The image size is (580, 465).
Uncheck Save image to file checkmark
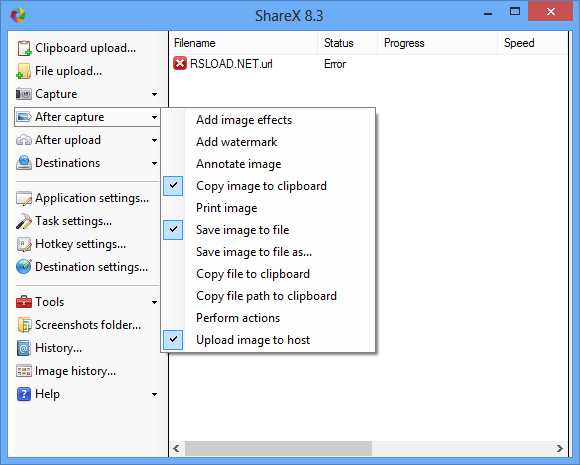coord(173,230)
